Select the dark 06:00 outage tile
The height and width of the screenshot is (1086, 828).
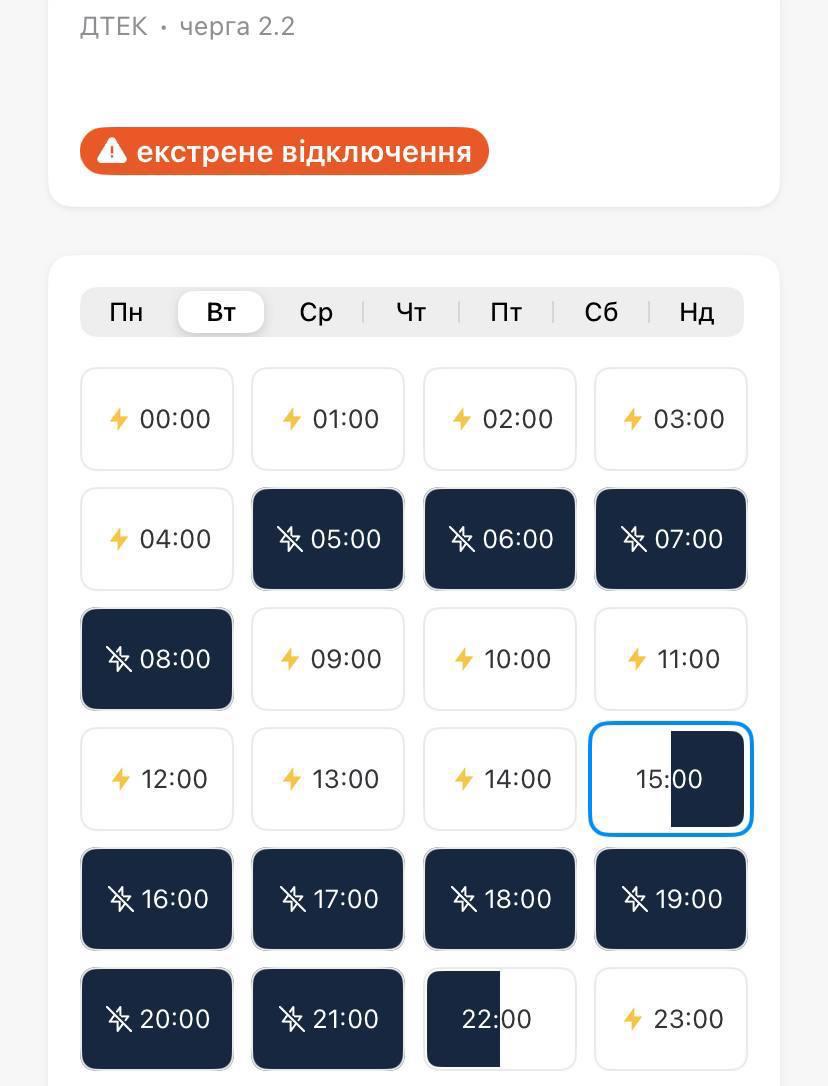click(x=499, y=539)
